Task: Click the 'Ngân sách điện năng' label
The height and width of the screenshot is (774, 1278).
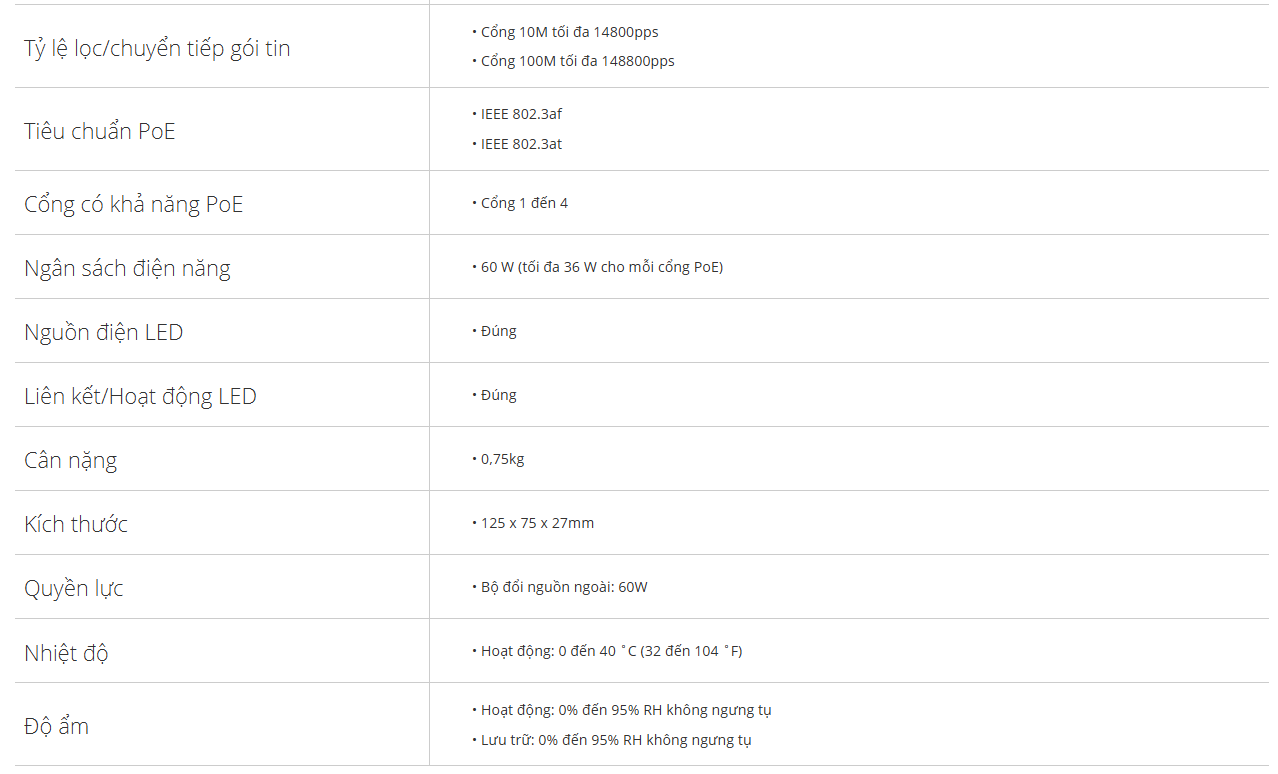Action: coord(127,268)
